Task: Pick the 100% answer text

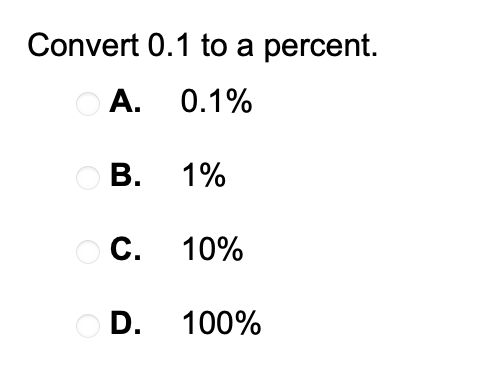Action: tap(222, 323)
